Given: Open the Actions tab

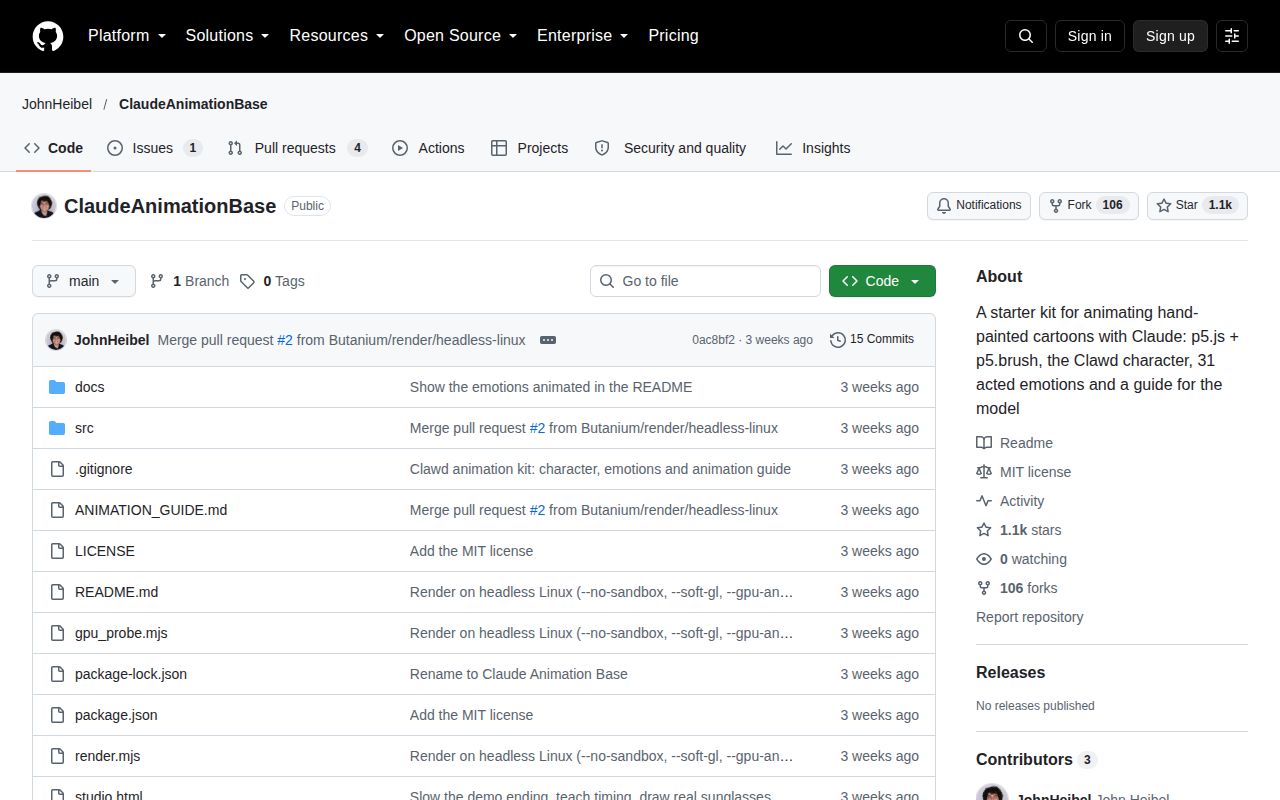Looking at the screenshot, I should coord(428,148).
